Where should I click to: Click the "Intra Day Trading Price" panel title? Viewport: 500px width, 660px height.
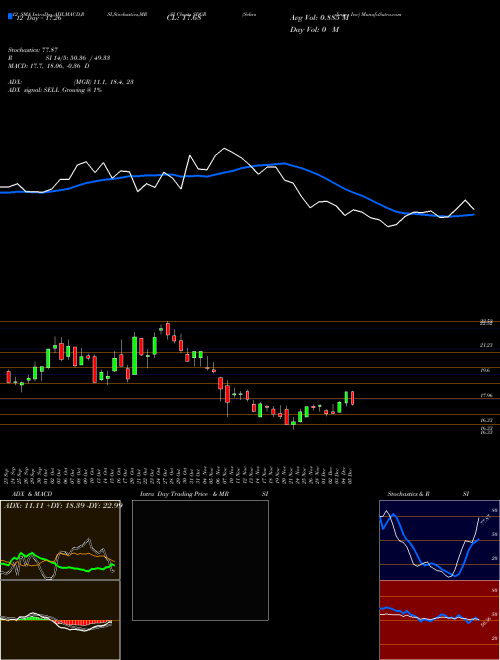174,494
